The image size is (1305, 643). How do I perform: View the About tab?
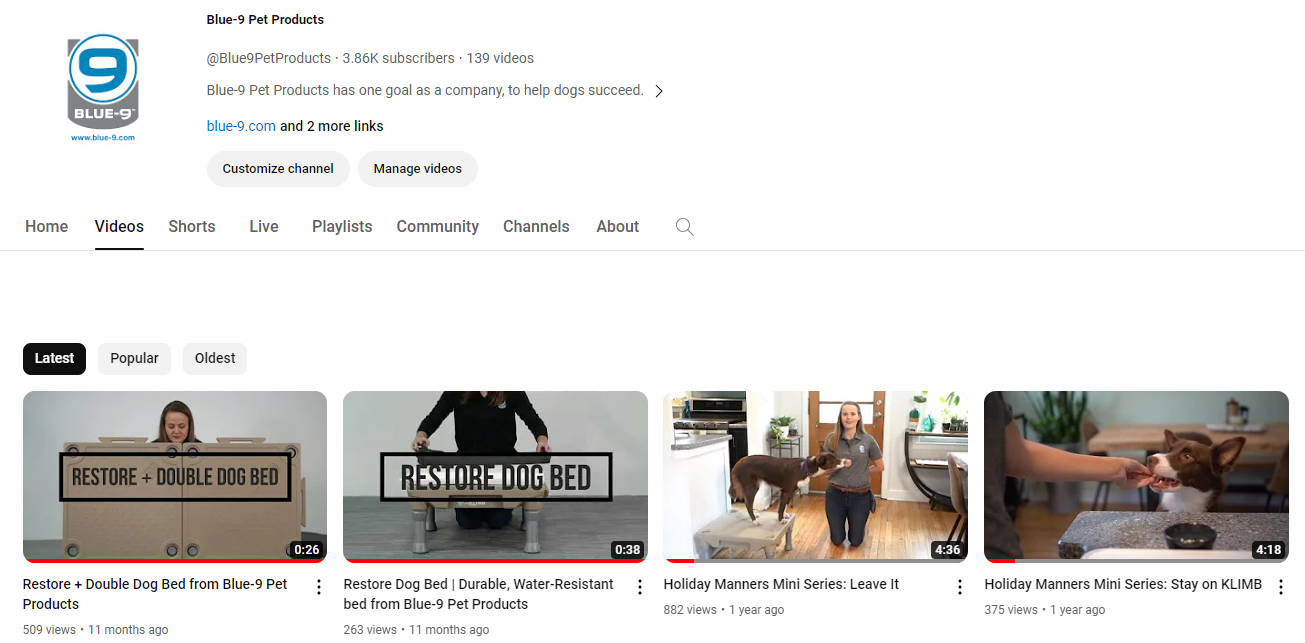[x=618, y=226]
